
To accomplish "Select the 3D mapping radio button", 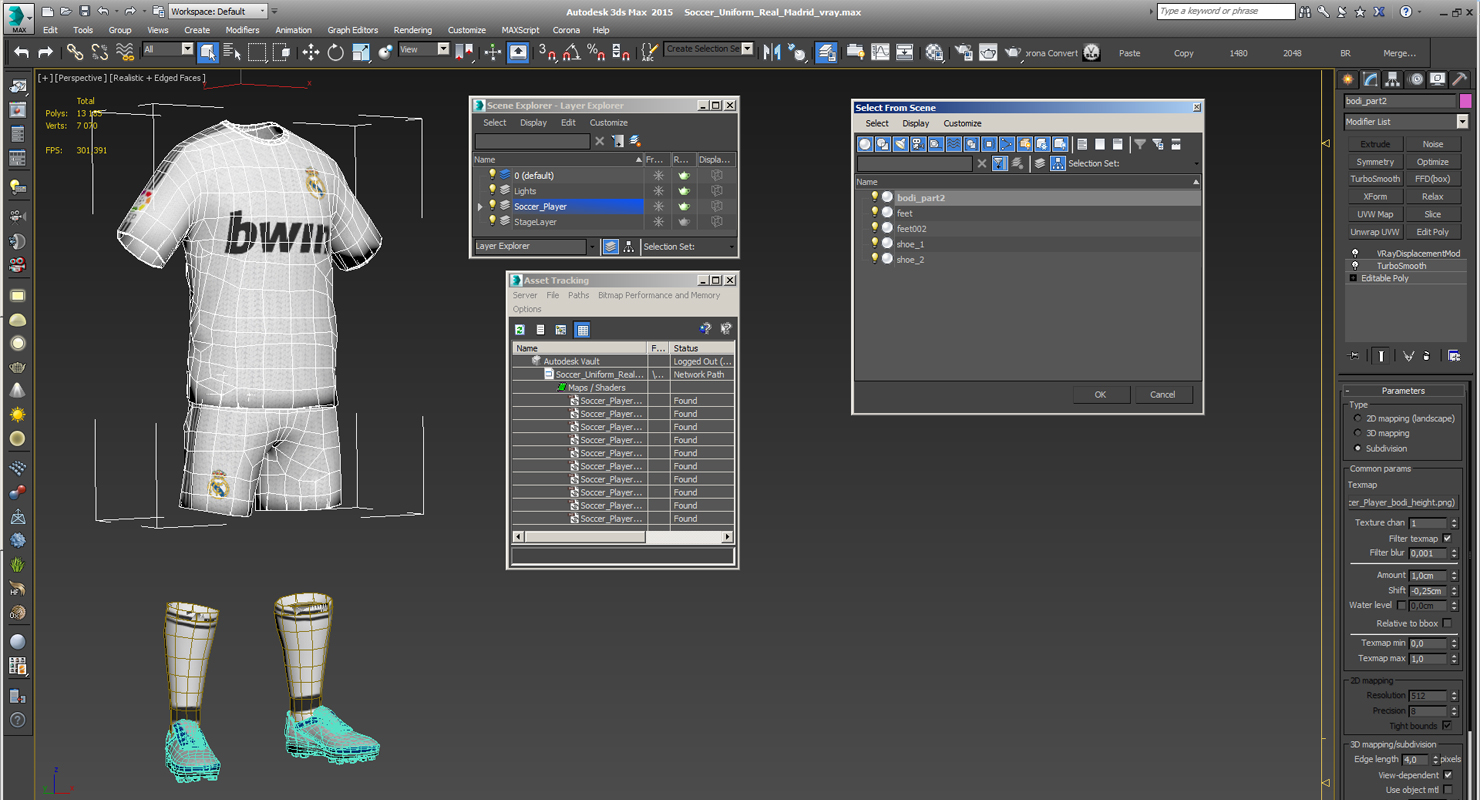I will (1358, 433).
